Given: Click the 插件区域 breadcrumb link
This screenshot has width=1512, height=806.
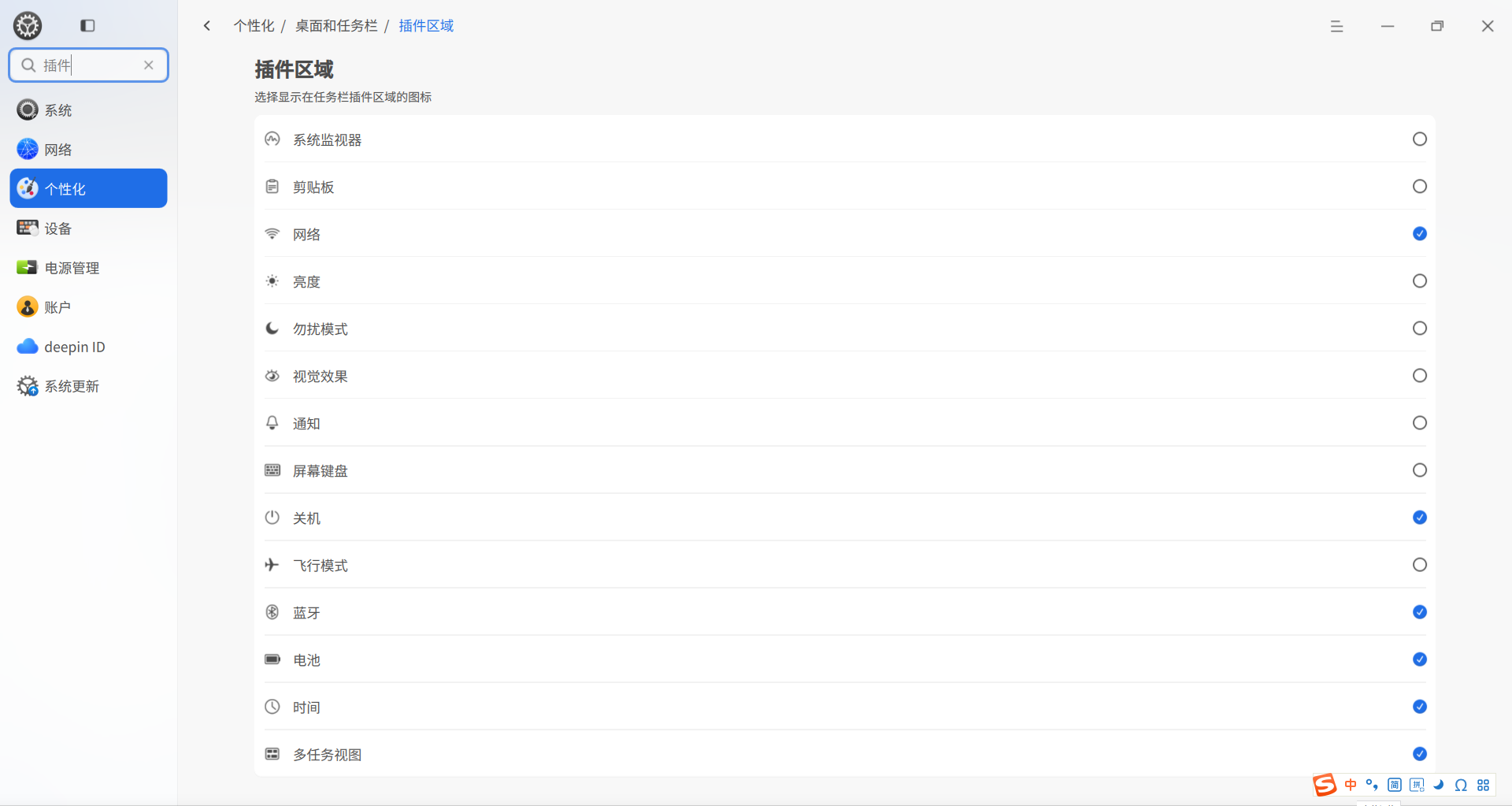Looking at the screenshot, I should [426, 26].
